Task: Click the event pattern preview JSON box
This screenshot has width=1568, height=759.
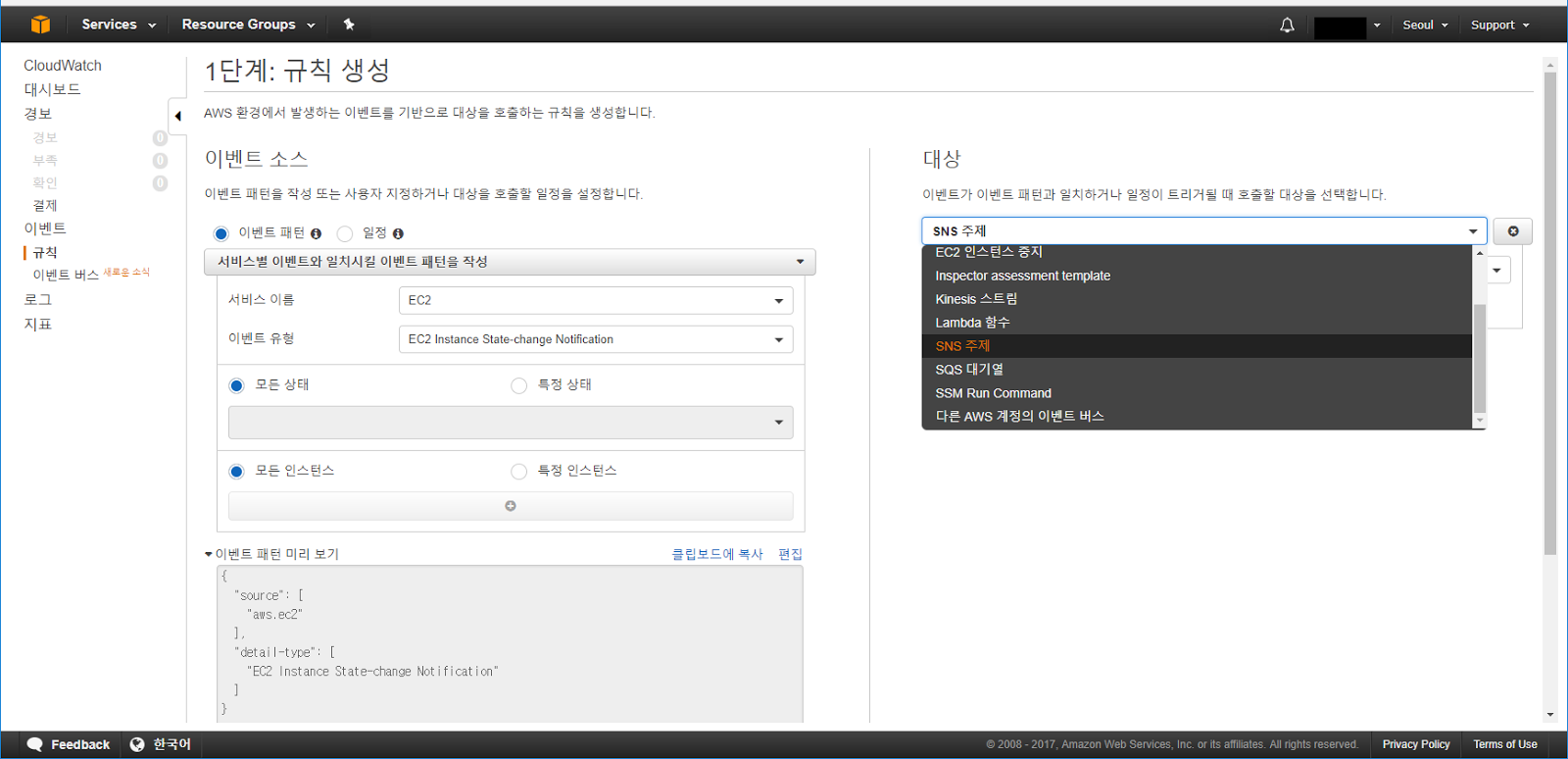Action: tap(510, 644)
